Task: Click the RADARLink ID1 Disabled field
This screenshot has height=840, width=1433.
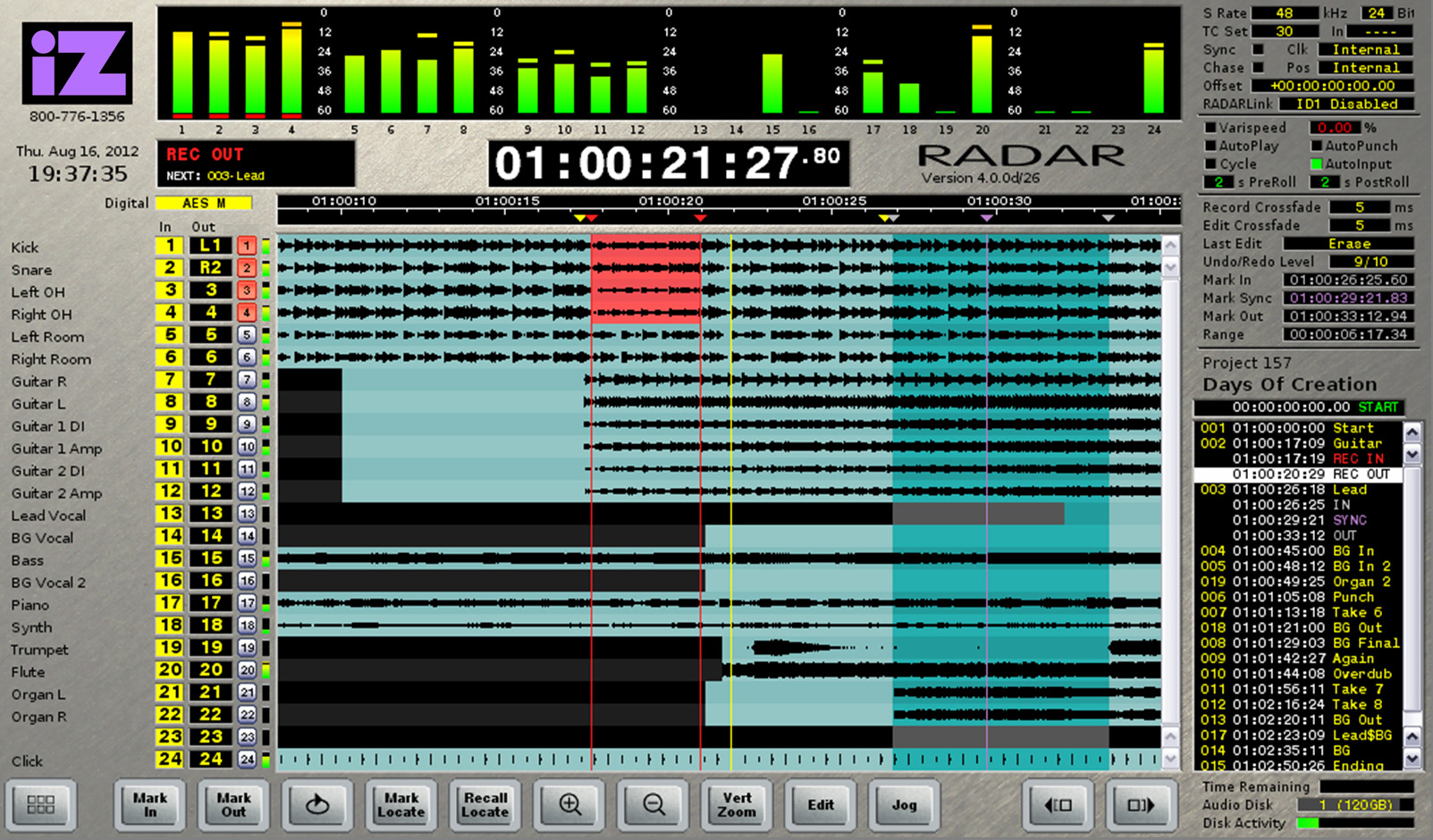Action: pos(1346,104)
